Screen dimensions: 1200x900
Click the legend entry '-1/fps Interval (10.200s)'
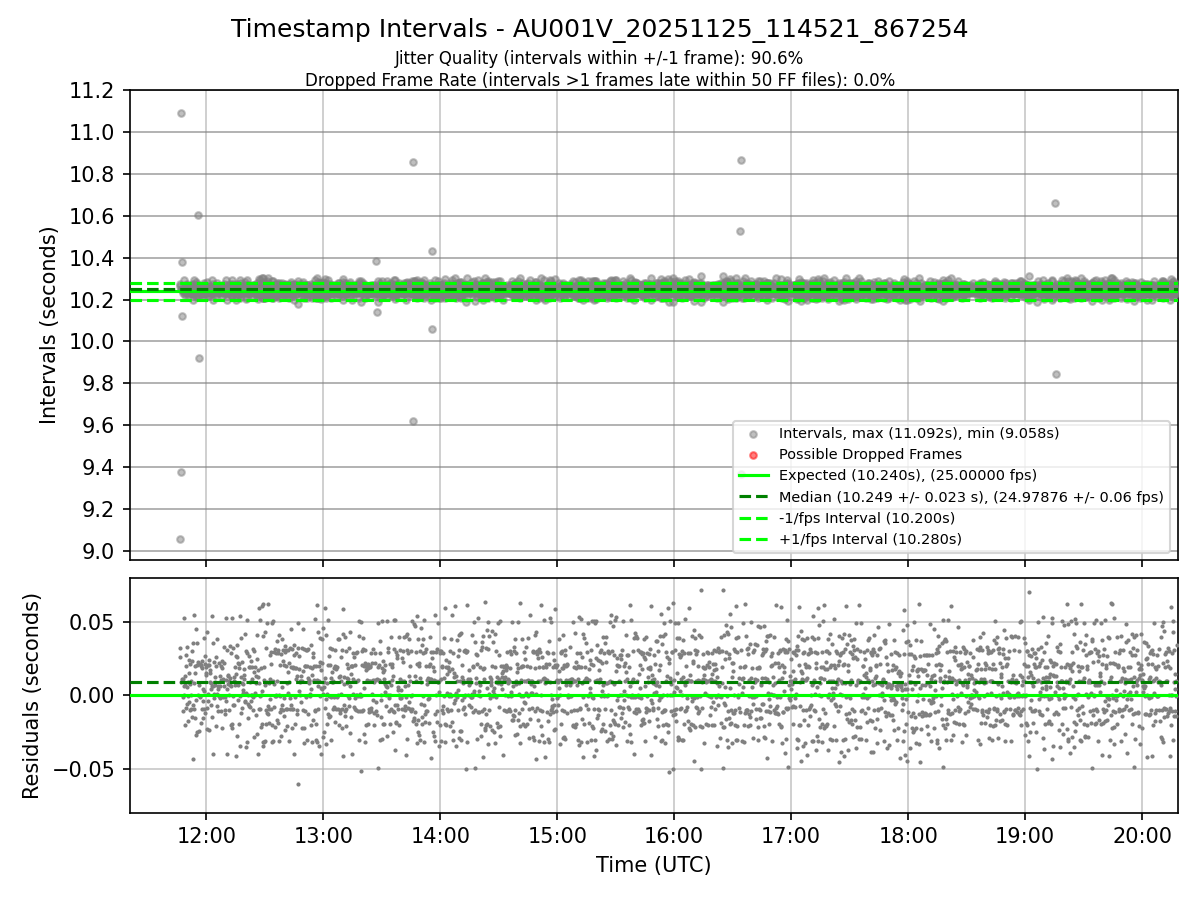pos(867,518)
